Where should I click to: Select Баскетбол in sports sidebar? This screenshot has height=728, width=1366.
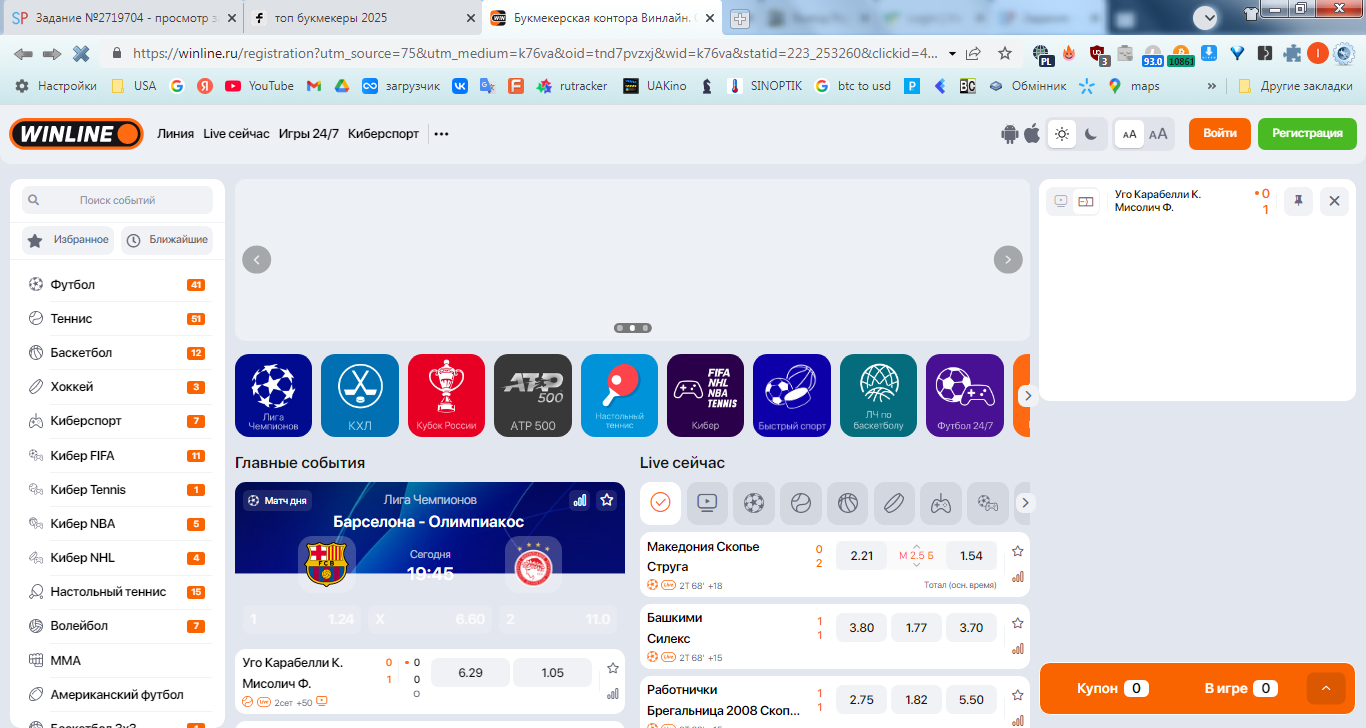(117, 353)
